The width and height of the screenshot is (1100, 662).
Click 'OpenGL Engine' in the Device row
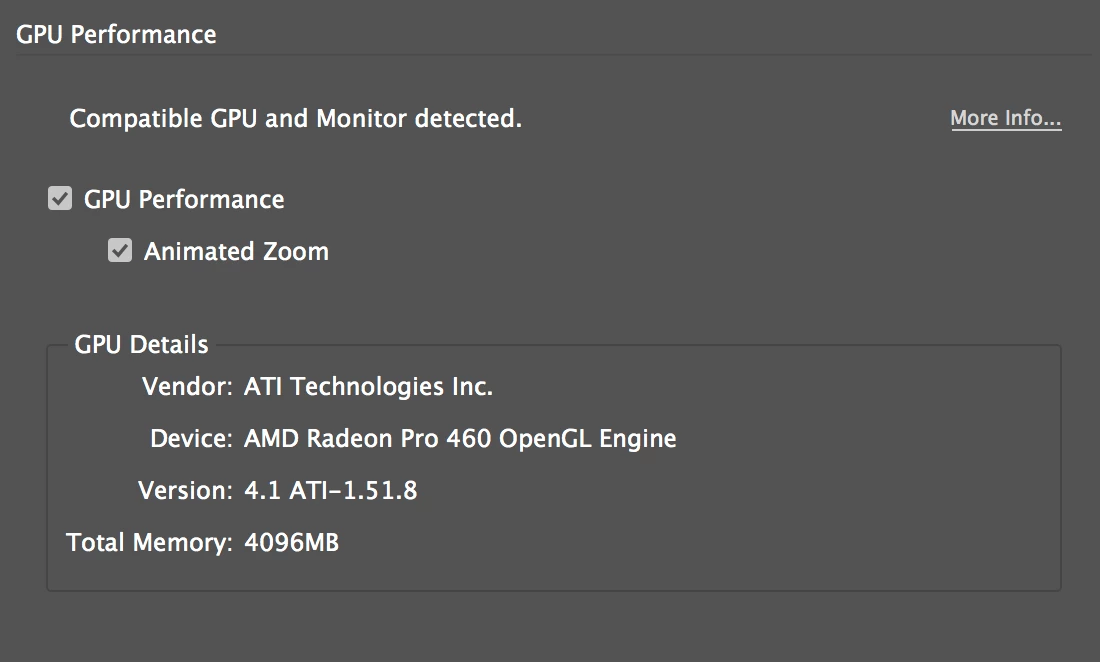pyautogui.click(x=587, y=438)
